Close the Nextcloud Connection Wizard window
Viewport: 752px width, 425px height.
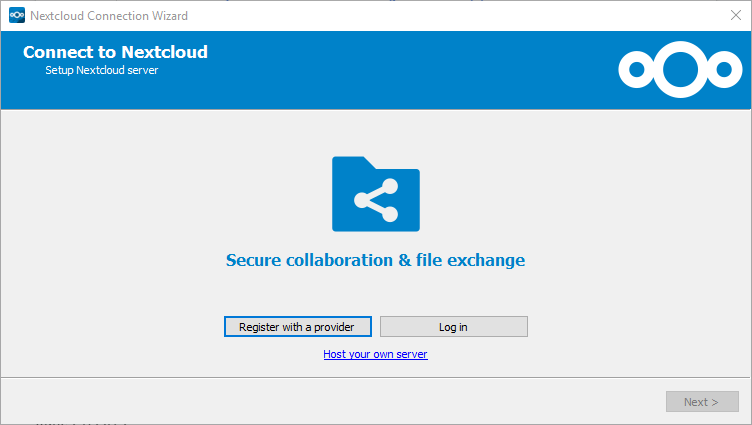tap(736, 15)
